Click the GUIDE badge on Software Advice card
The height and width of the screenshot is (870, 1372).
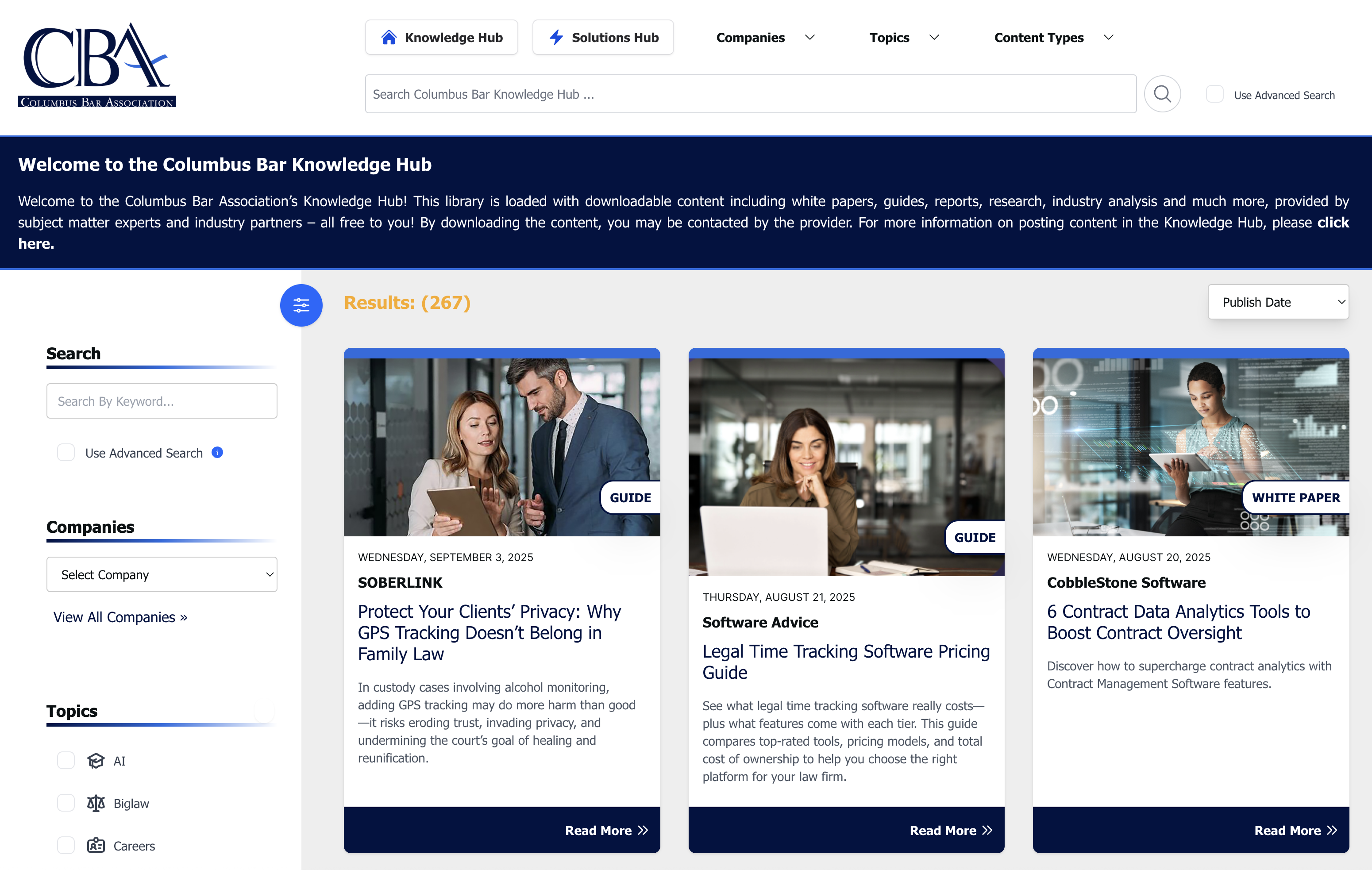pos(975,537)
